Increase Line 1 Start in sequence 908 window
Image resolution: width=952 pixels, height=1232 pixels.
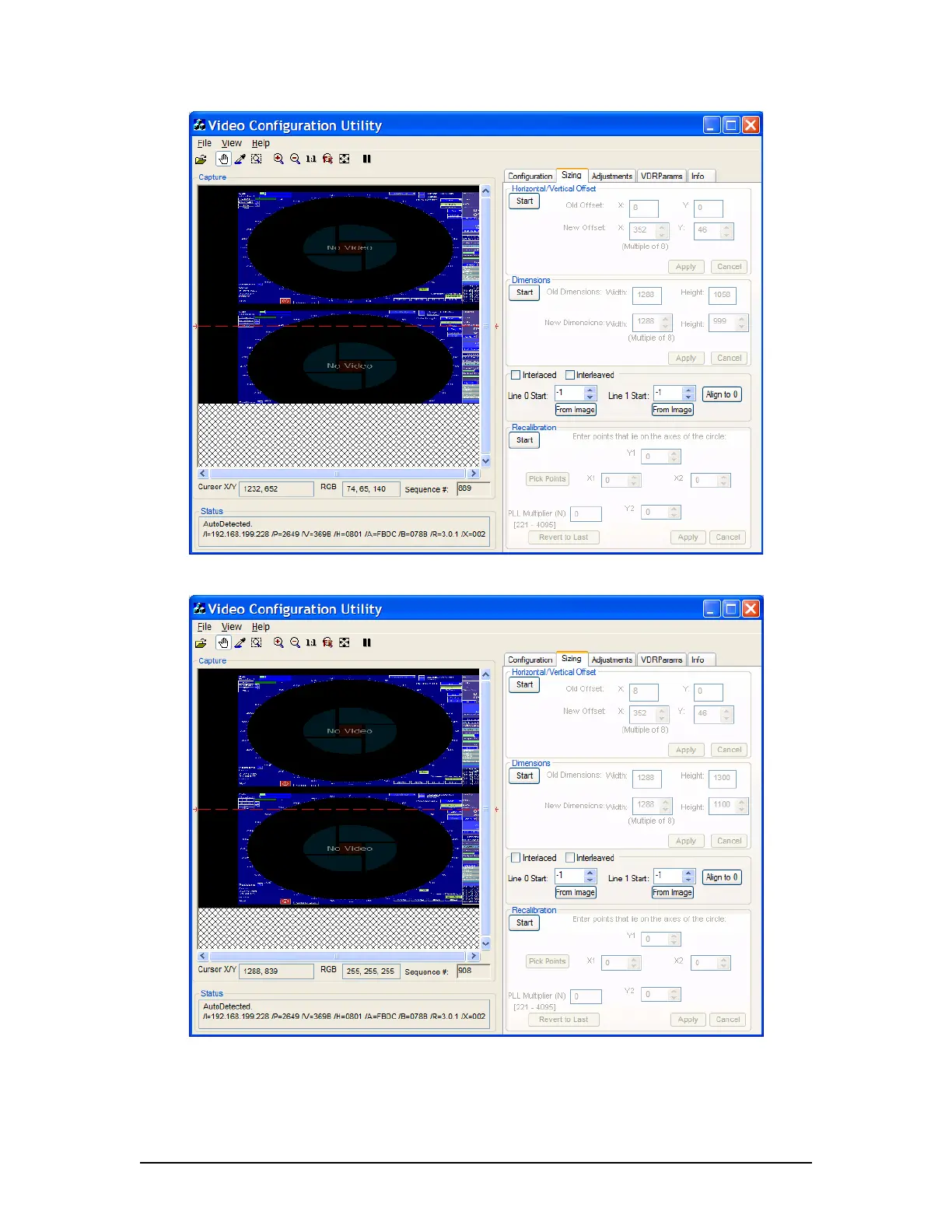tap(688, 873)
